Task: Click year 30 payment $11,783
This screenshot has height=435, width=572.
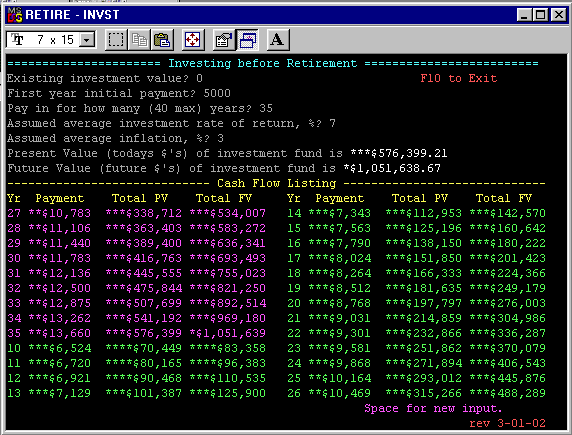Action: (59, 258)
